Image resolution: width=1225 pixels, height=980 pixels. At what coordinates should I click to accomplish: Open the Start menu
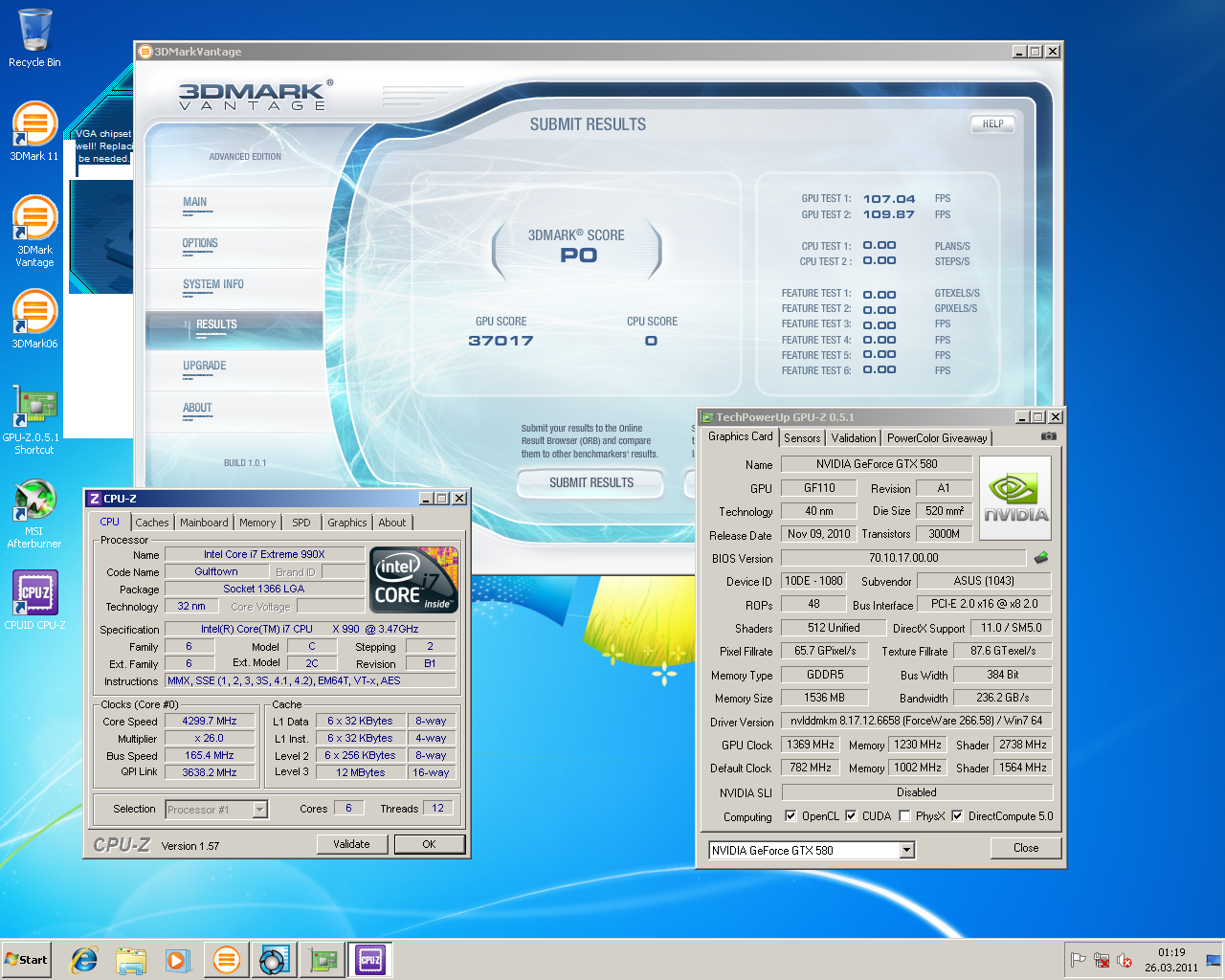point(27,960)
